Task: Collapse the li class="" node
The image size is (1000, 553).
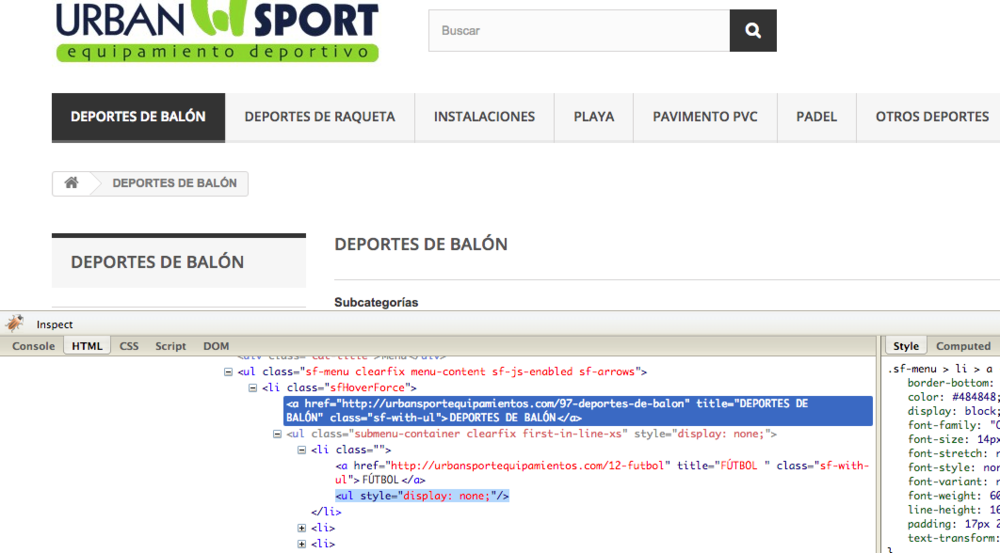Action: tap(302, 450)
